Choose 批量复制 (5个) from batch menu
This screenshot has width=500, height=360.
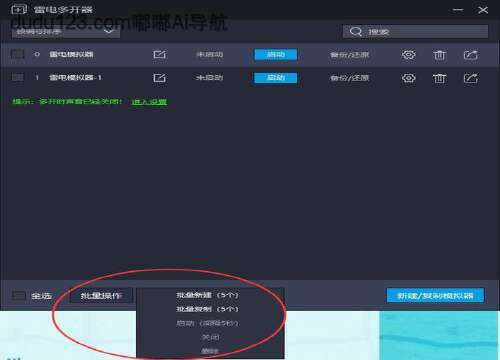(x=207, y=309)
